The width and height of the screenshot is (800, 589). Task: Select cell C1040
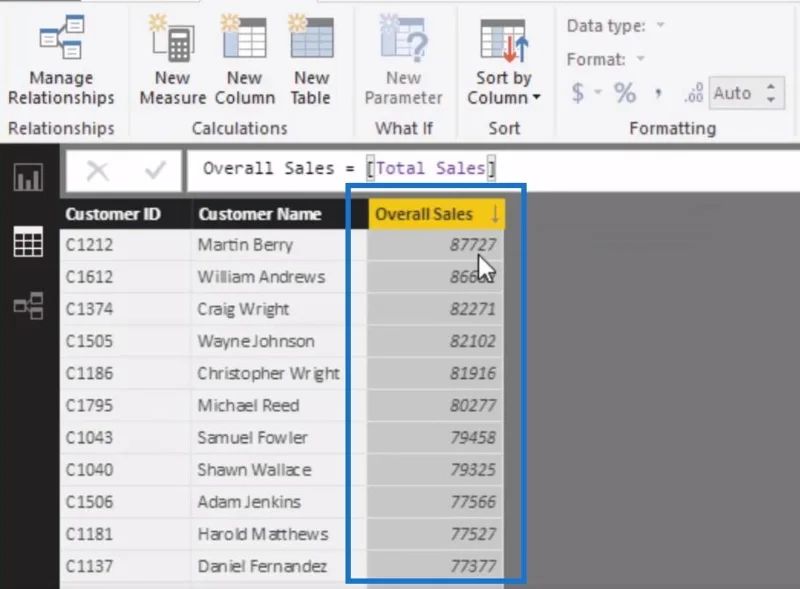coord(126,470)
